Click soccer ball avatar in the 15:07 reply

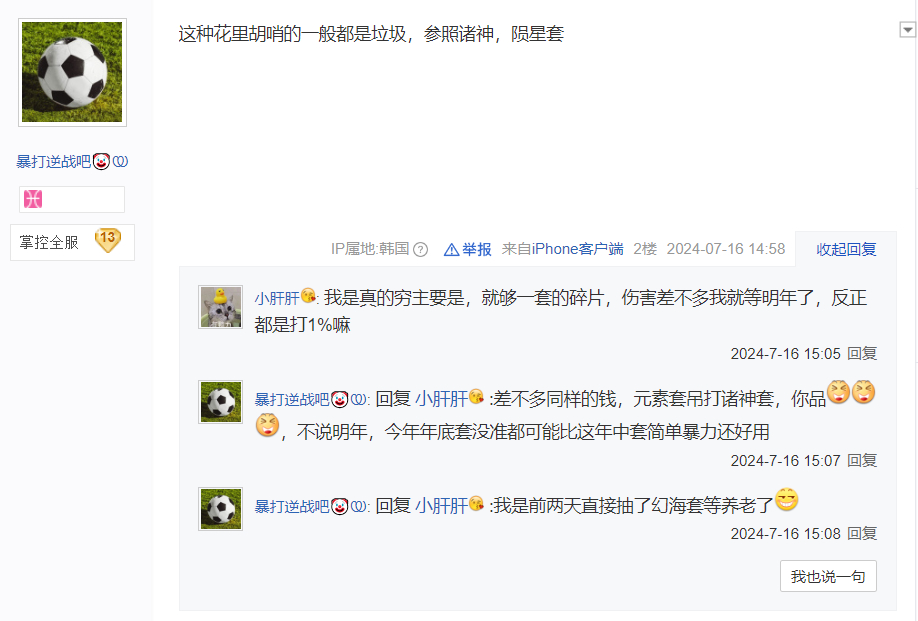tap(220, 402)
